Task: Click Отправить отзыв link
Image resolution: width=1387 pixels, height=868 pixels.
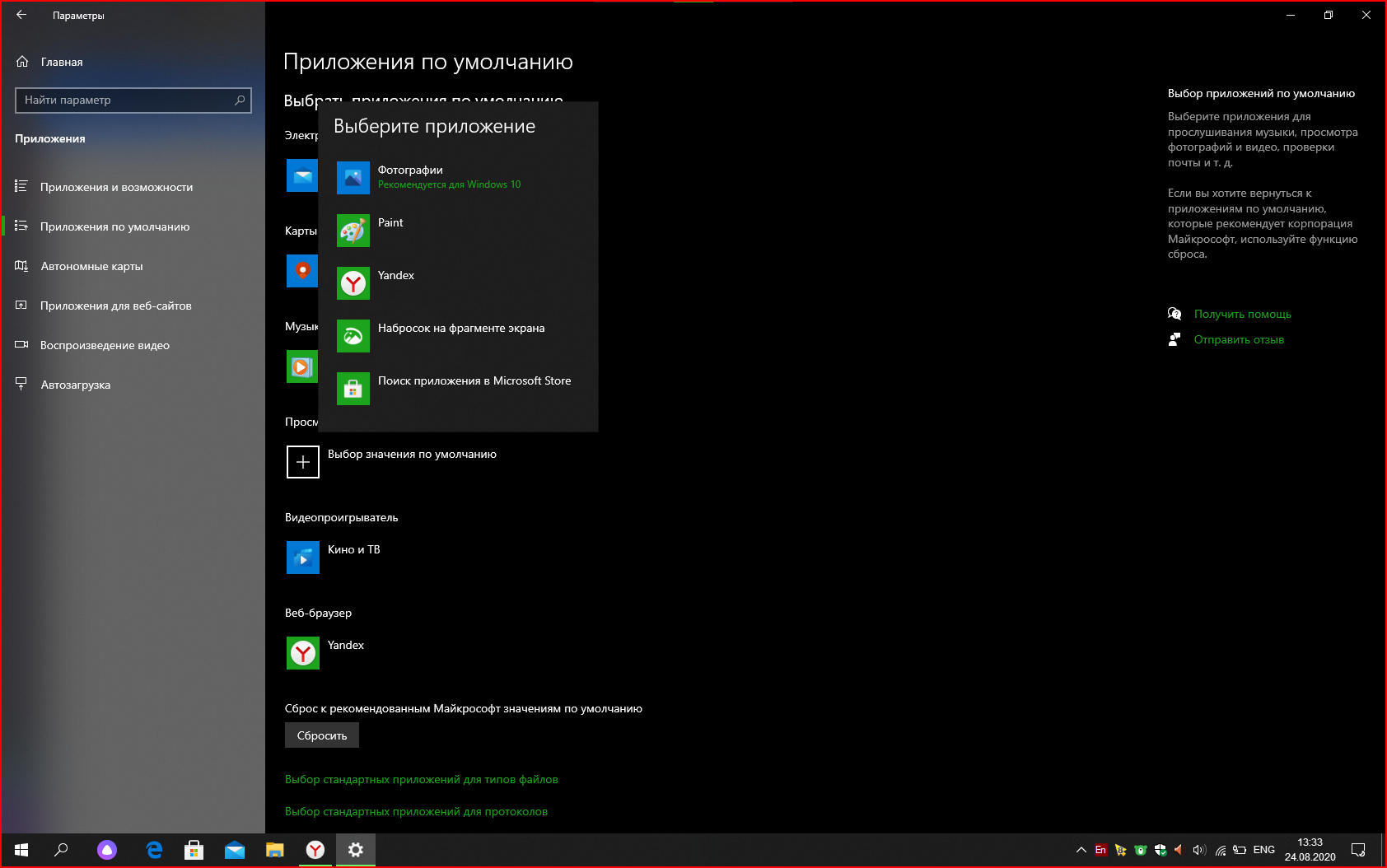Action: tap(1239, 339)
